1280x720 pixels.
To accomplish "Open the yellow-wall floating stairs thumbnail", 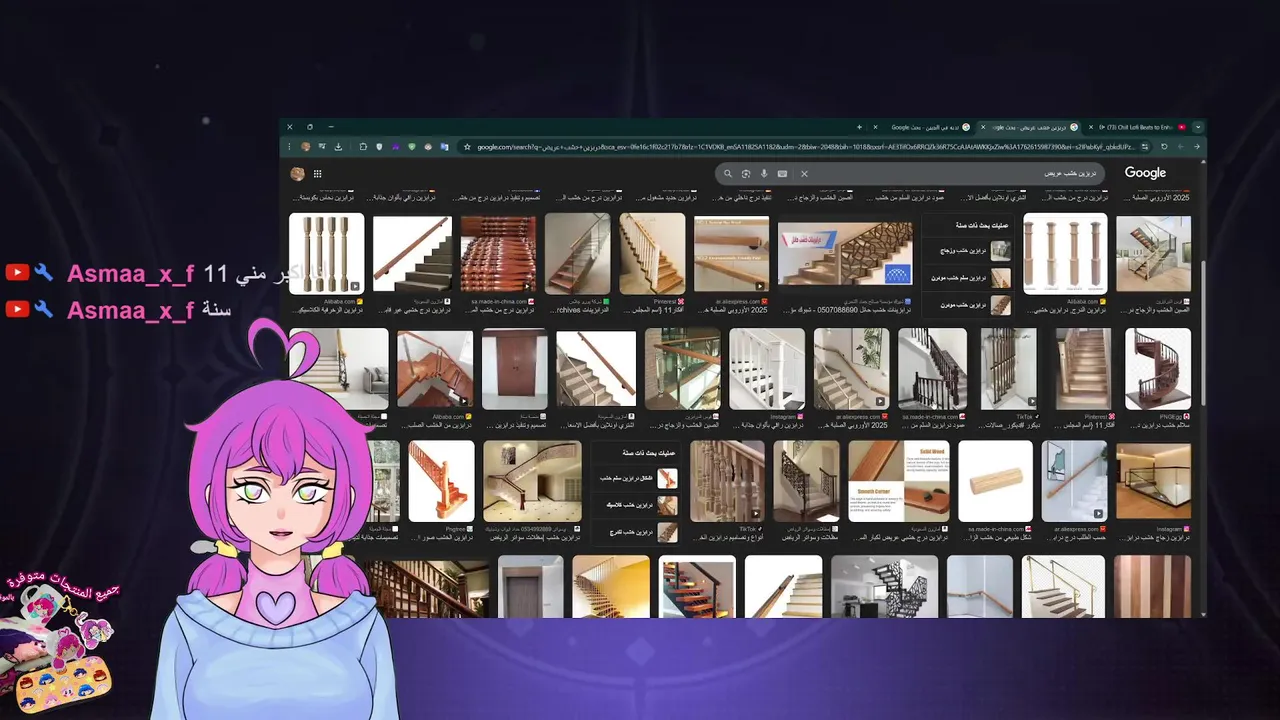I will (611, 587).
